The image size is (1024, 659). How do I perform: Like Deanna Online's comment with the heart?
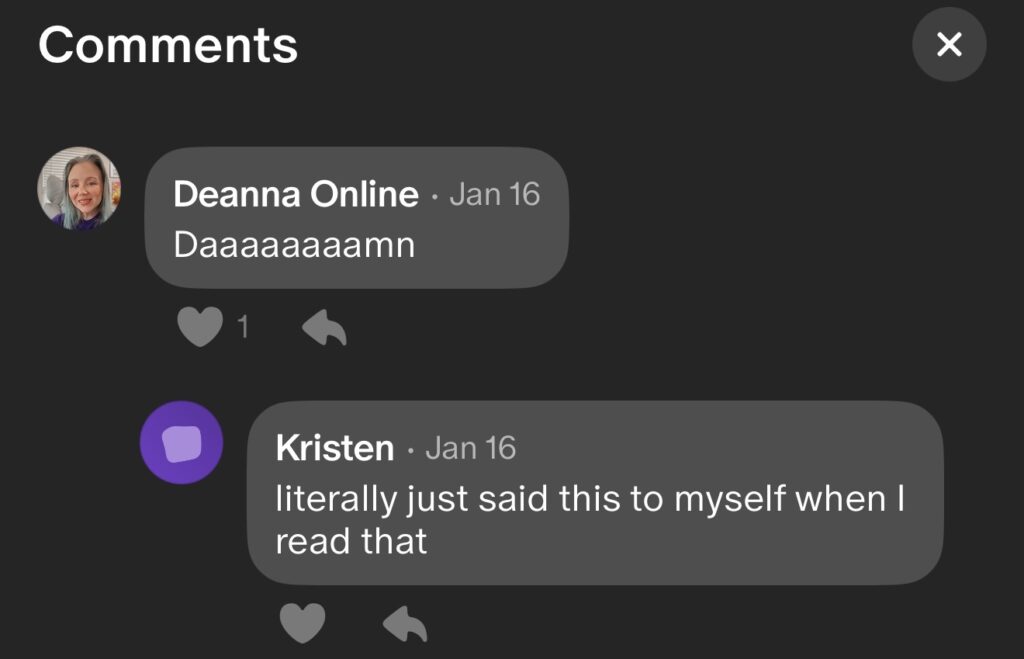click(199, 327)
